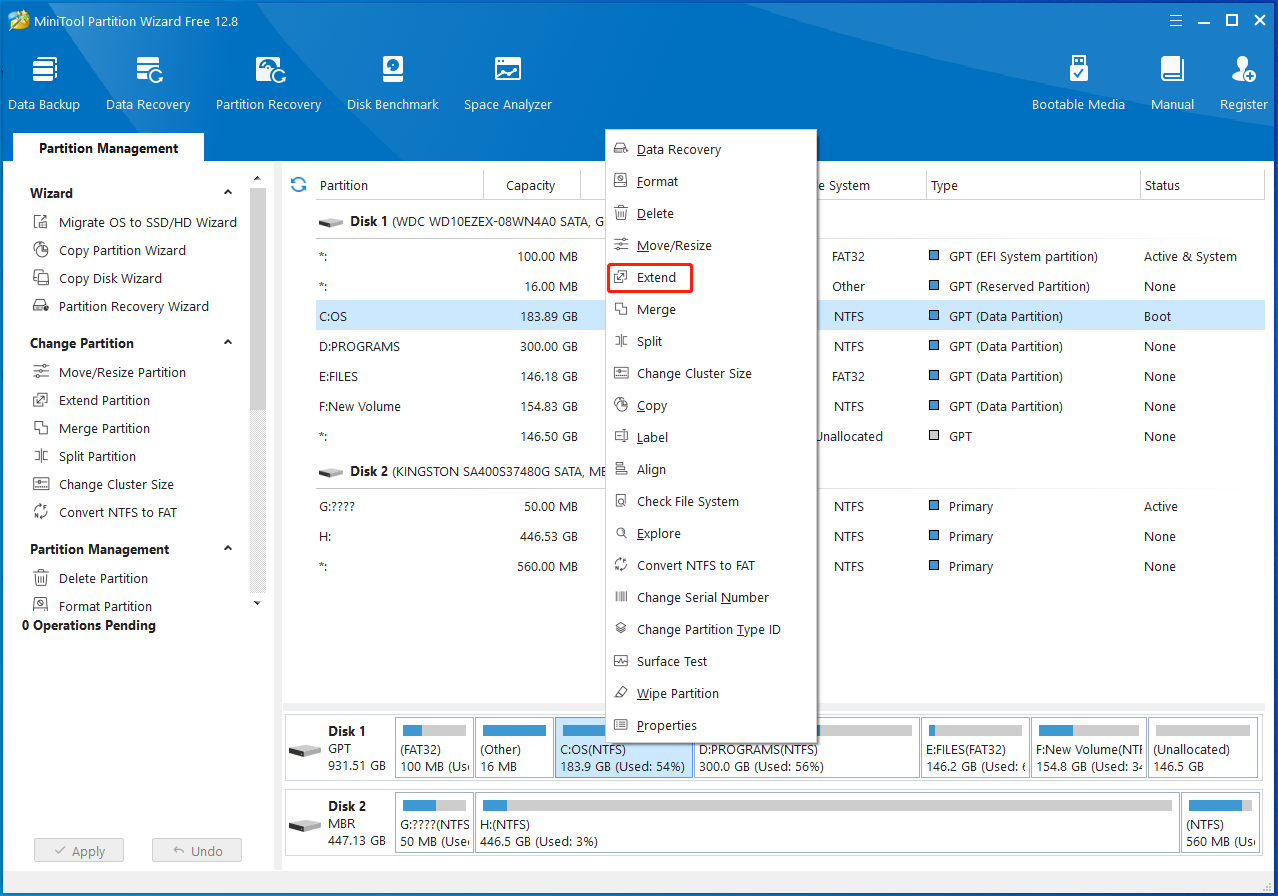The image size is (1278, 896).
Task: Select Extend Partition in sidebar
Action: pyautogui.click(x=92, y=400)
